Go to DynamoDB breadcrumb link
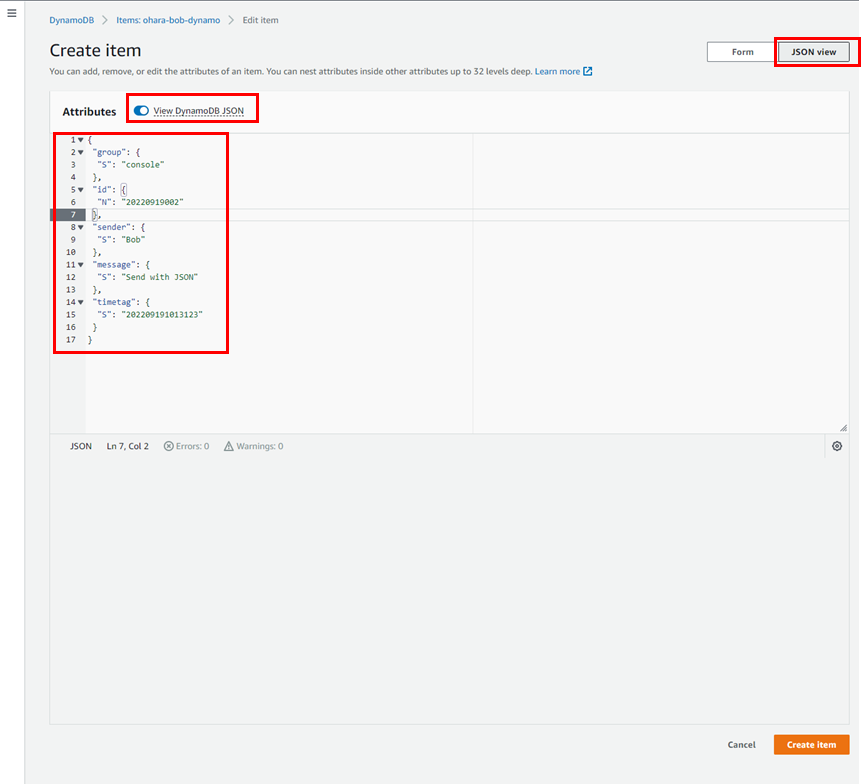Screen dimensions: 861x784 (x=72, y=20)
